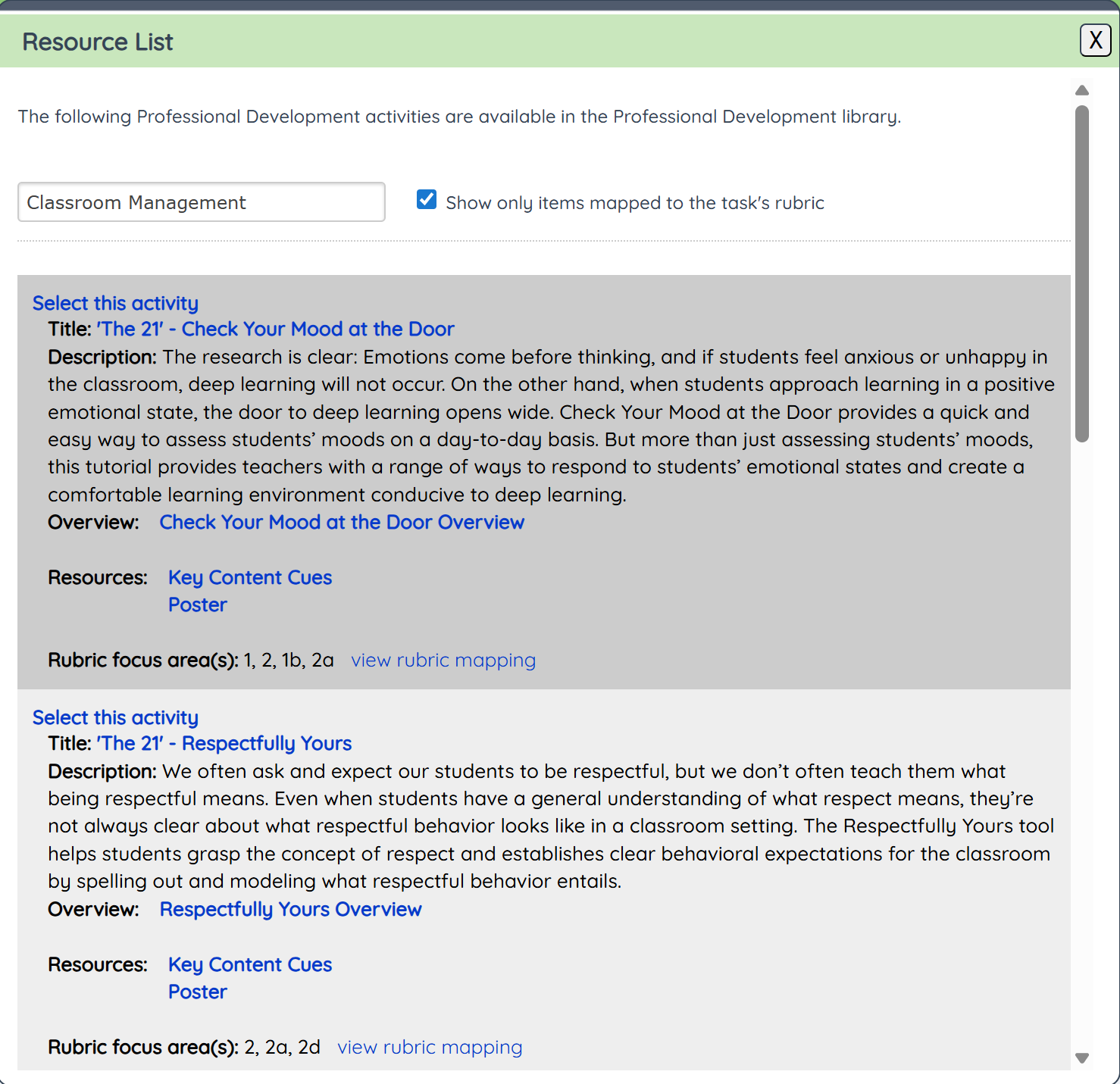This screenshot has width=1120, height=1084.
Task: Open Key Content Cues for Check Your Mood
Action: [x=250, y=577]
